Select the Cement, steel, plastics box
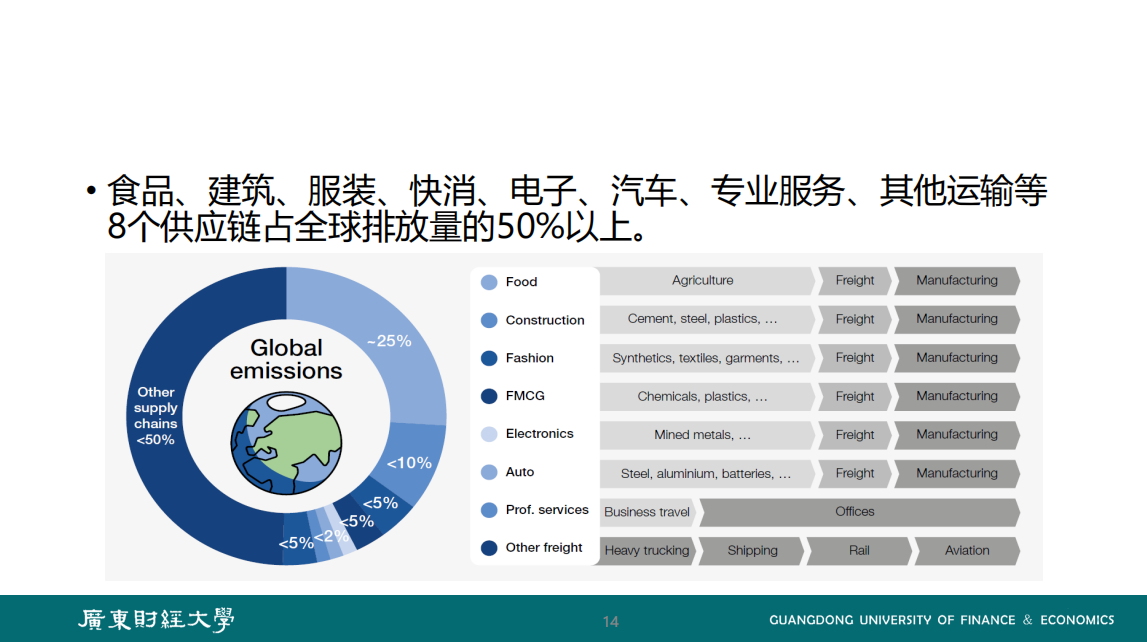The width and height of the screenshot is (1147, 642). click(x=704, y=319)
